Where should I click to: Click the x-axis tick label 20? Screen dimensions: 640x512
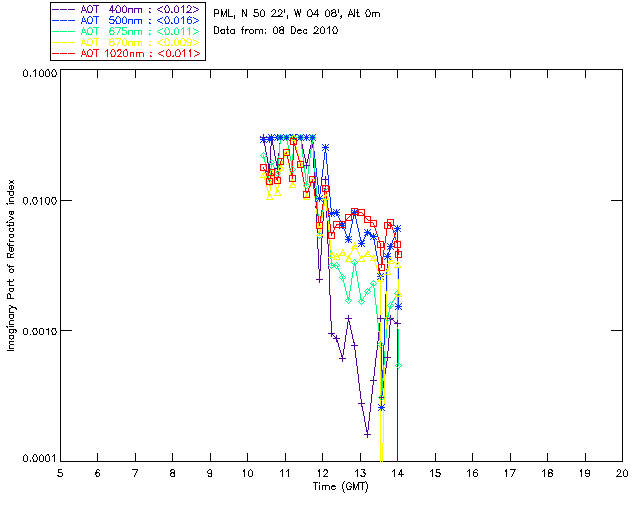622,474
